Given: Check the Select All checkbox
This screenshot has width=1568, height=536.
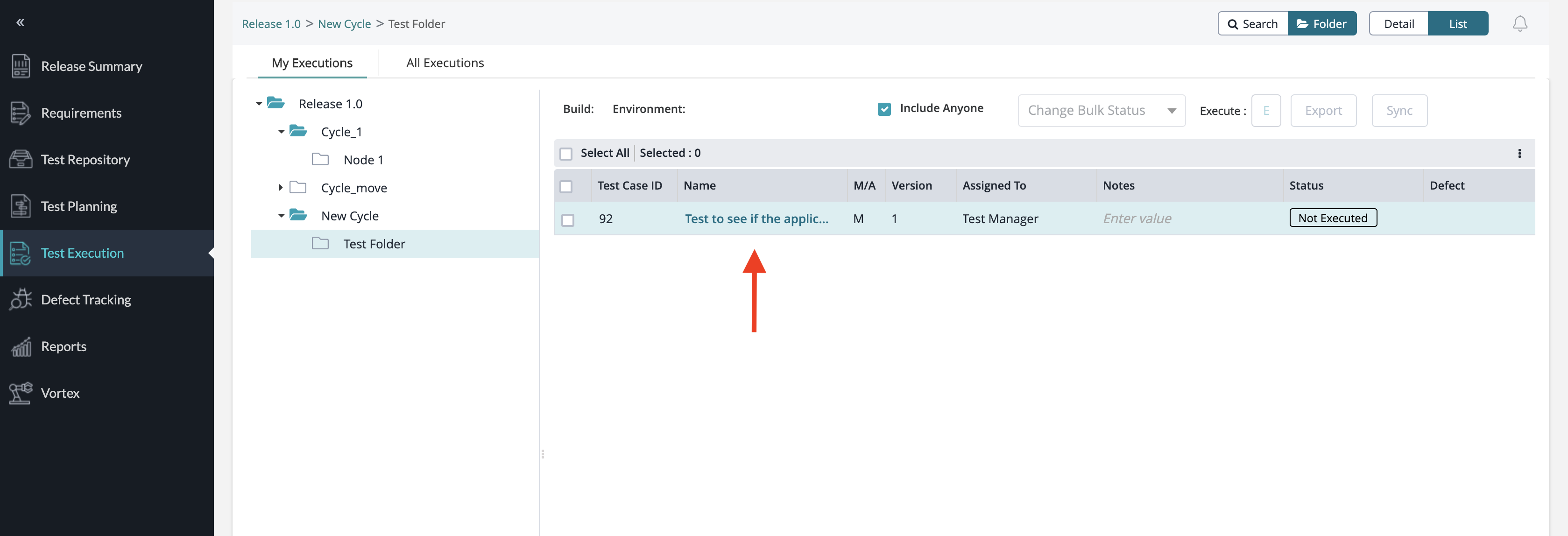Looking at the screenshot, I should (565, 153).
